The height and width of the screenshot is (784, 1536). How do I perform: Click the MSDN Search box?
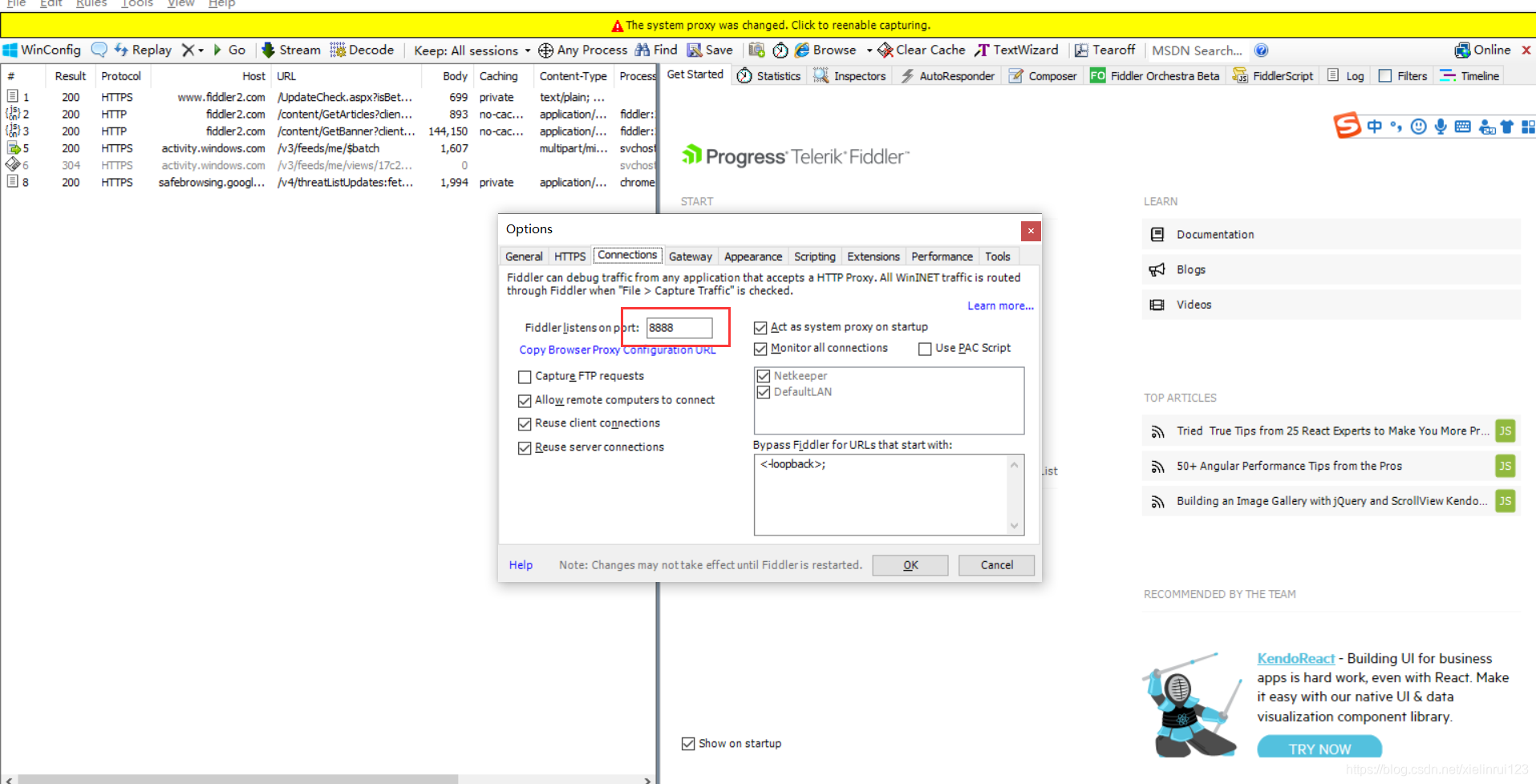(1198, 51)
